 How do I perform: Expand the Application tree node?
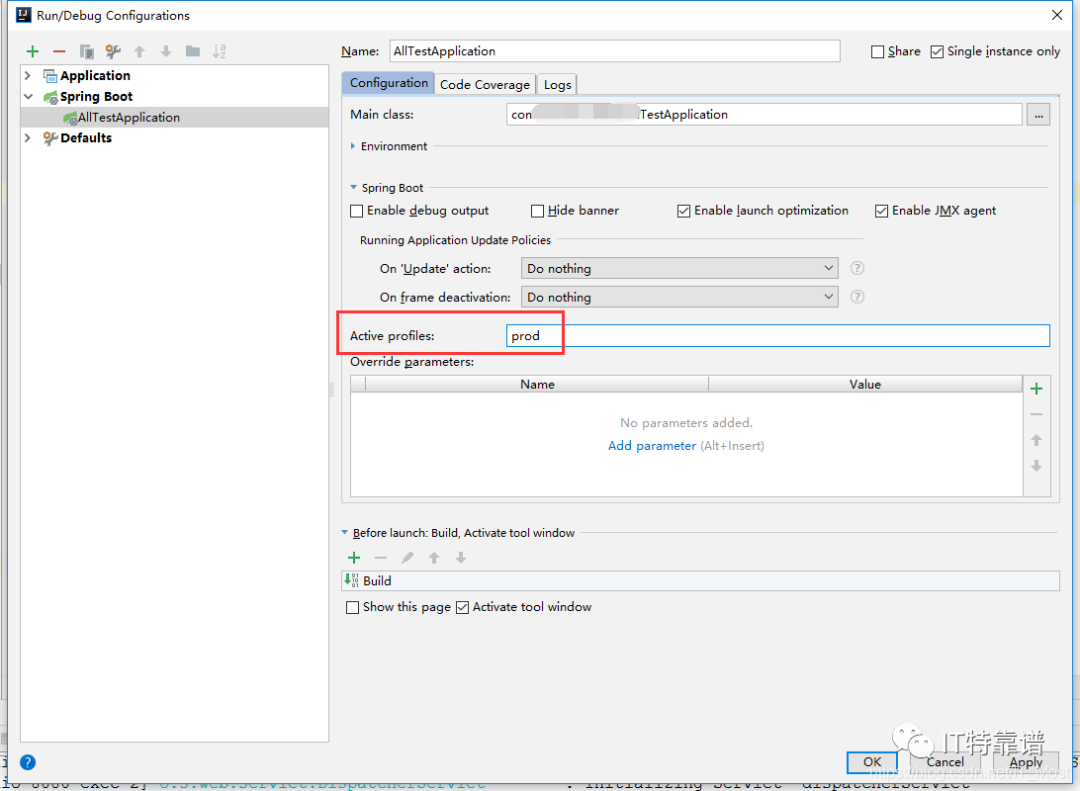click(28, 76)
